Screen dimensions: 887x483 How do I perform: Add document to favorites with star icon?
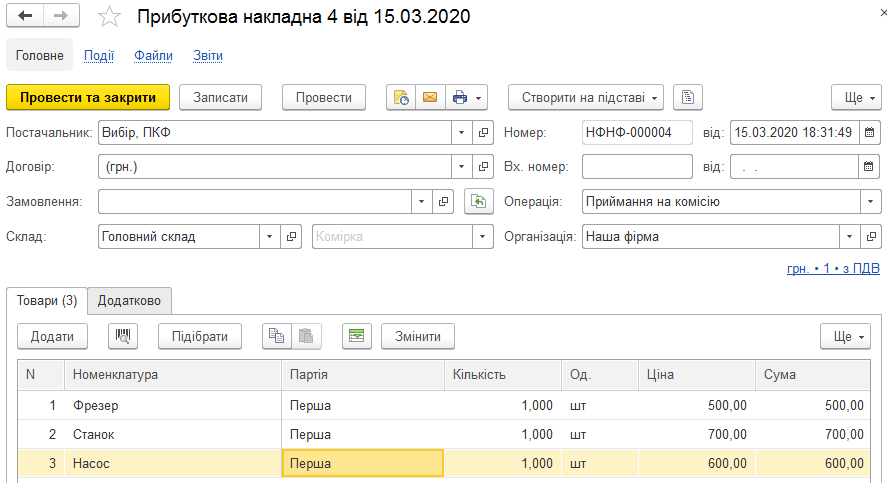click(109, 16)
